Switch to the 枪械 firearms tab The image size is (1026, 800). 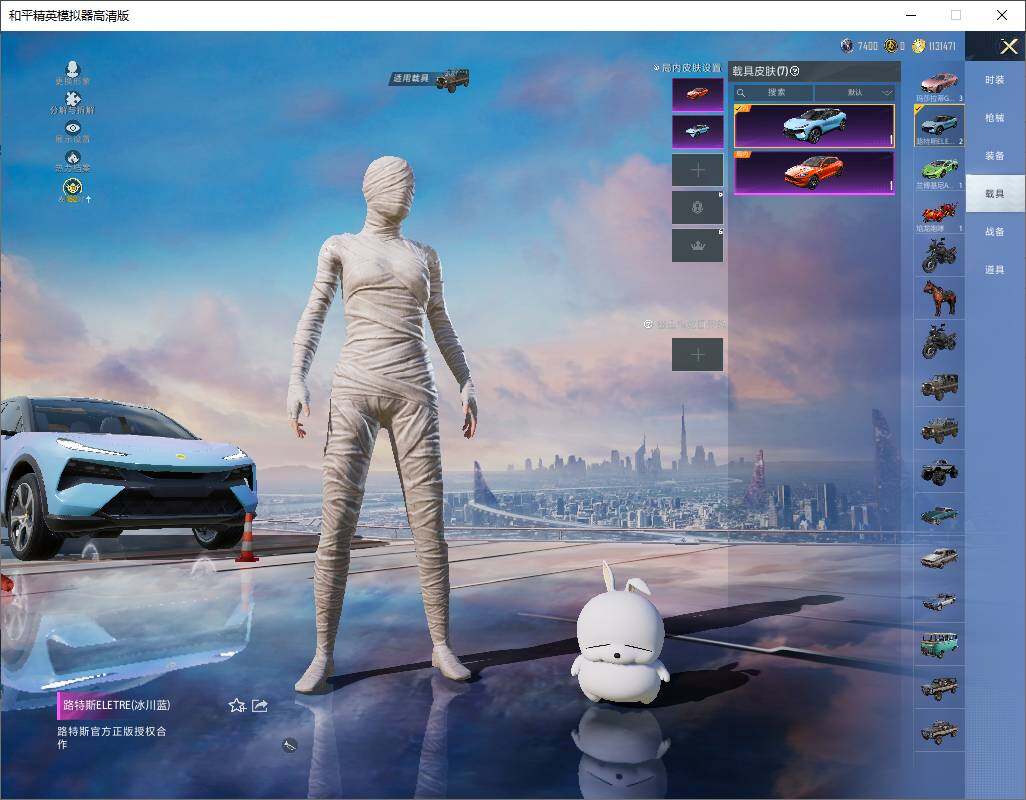995,118
